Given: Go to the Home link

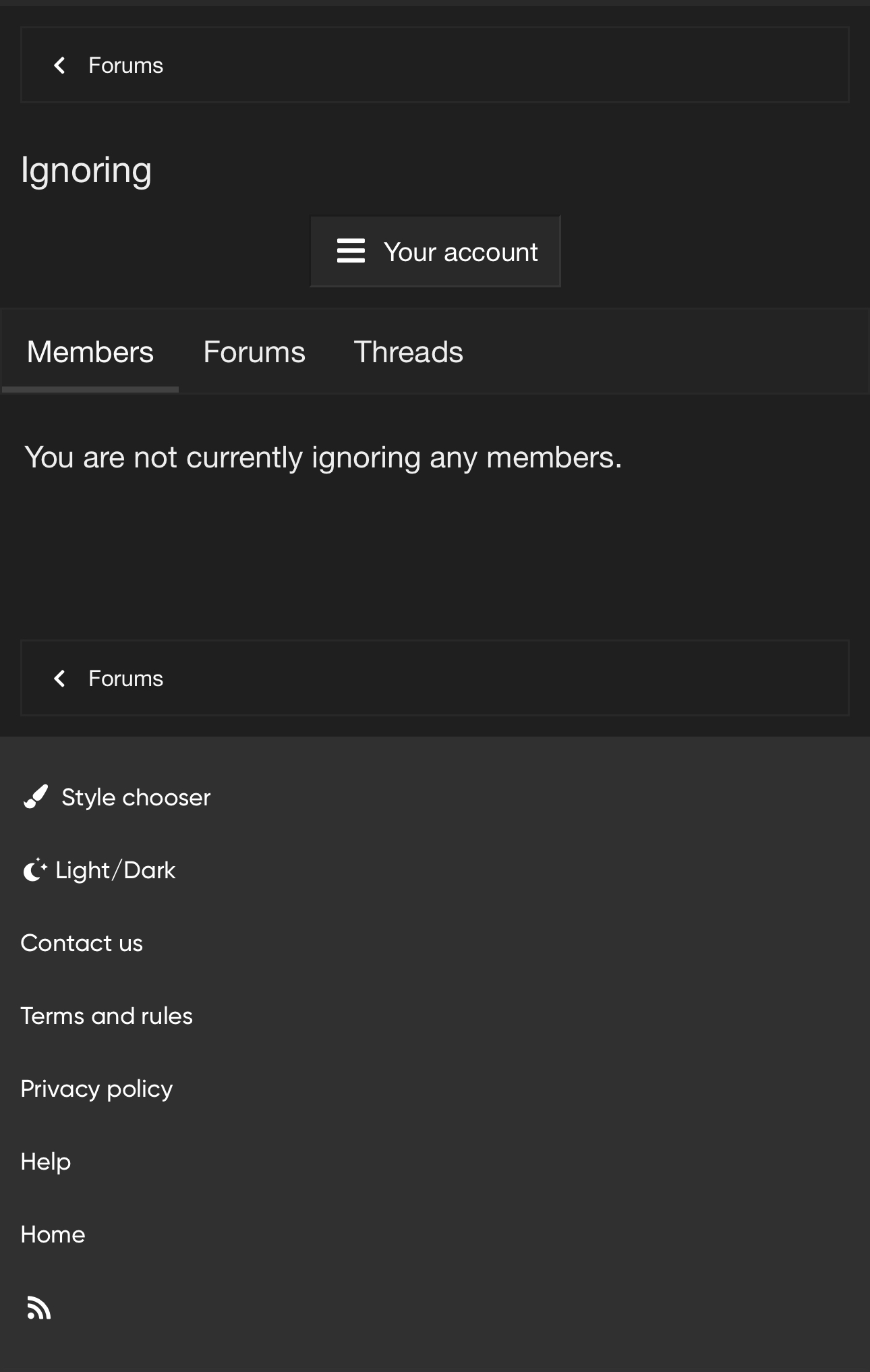Looking at the screenshot, I should tap(53, 1234).
